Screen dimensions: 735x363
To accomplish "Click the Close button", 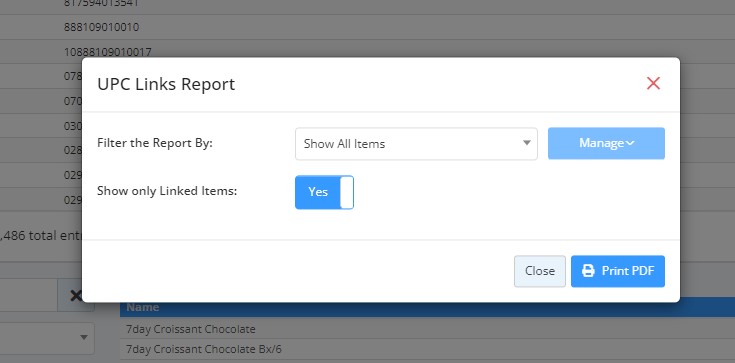I will click(x=540, y=271).
